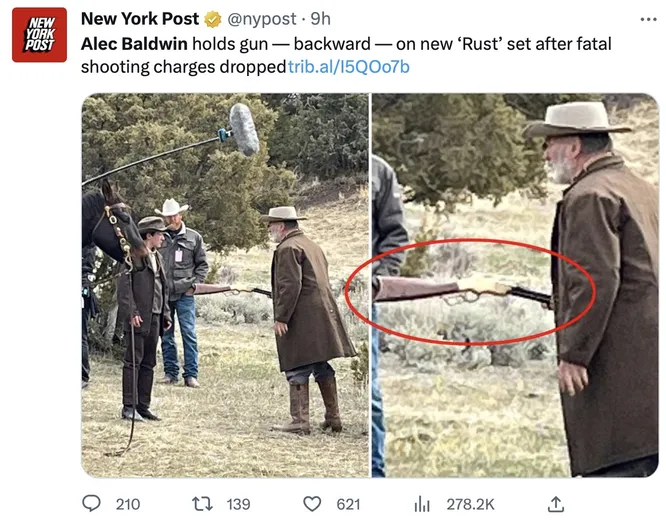Open the reply comment icon

tap(91, 504)
